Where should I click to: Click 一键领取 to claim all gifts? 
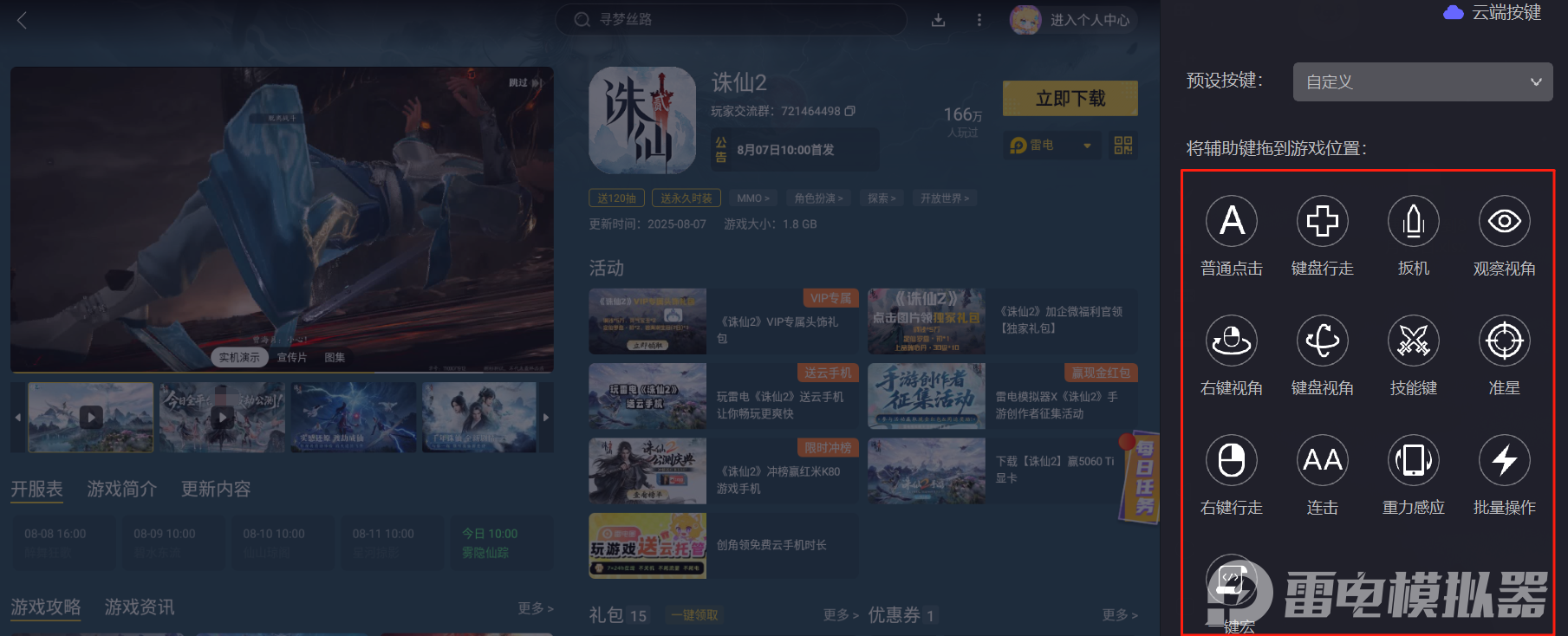[694, 615]
